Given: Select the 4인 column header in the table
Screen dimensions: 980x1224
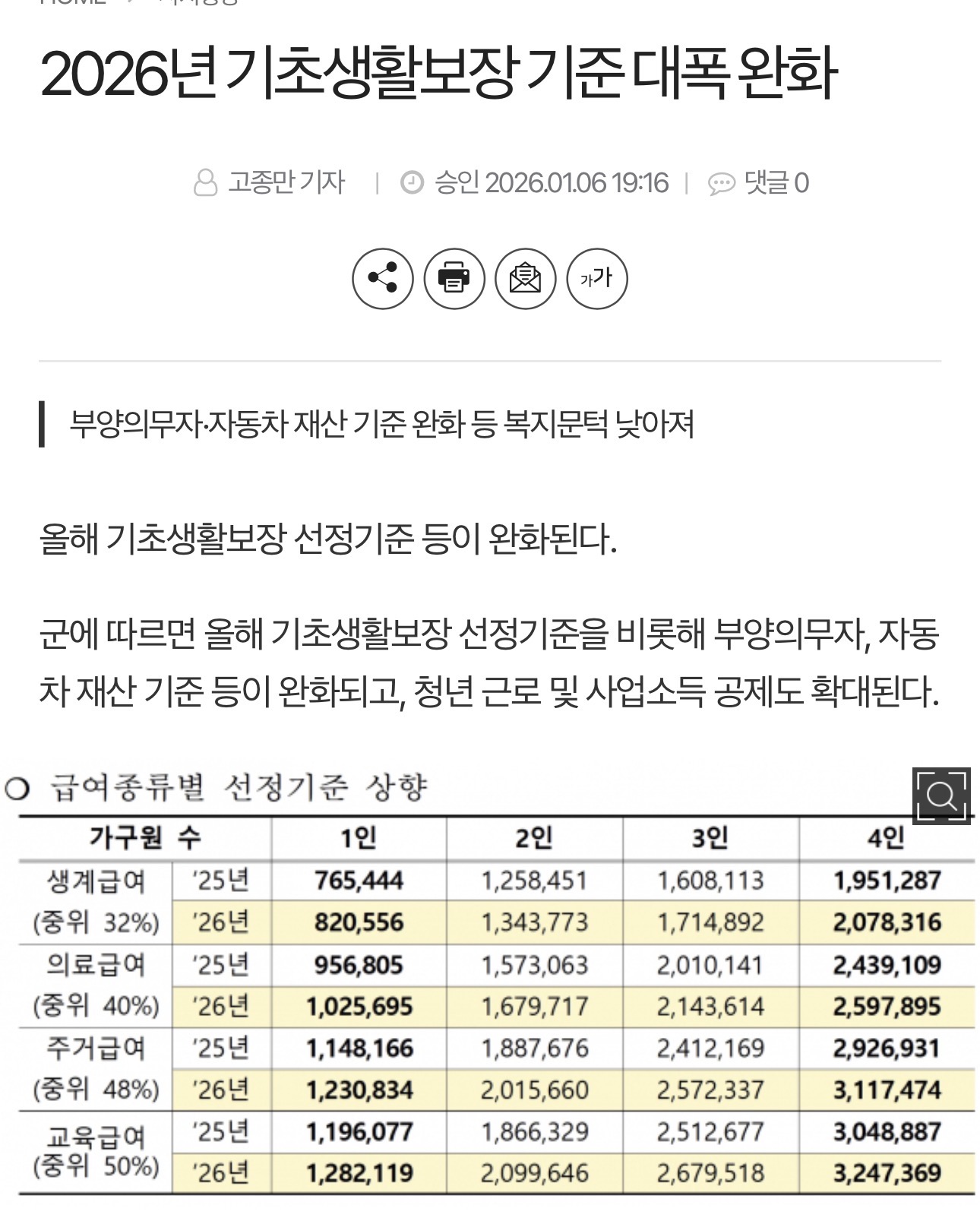Looking at the screenshot, I should pos(886,838).
